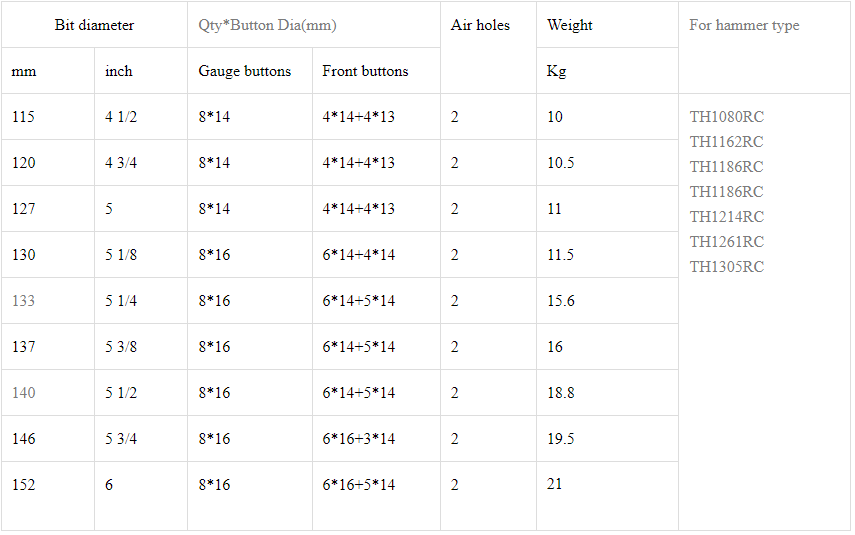Select the "Air holes" column header
The height and width of the screenshot is (535, 855).
click(x=480, y=25)
